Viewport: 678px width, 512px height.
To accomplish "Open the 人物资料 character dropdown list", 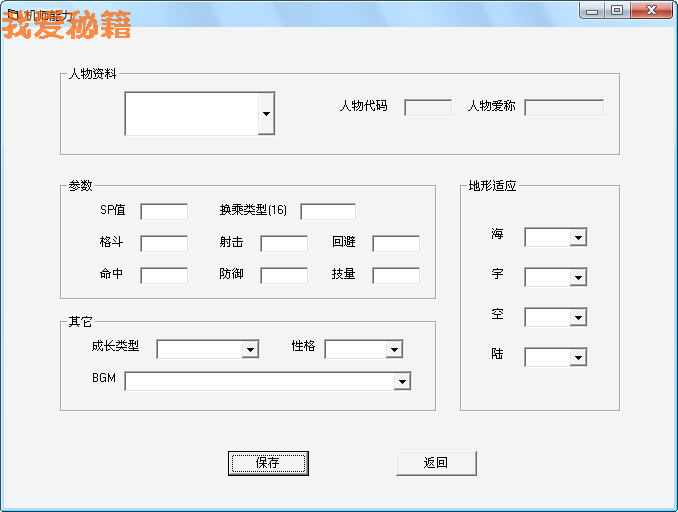I will click(x=265, y=114).
